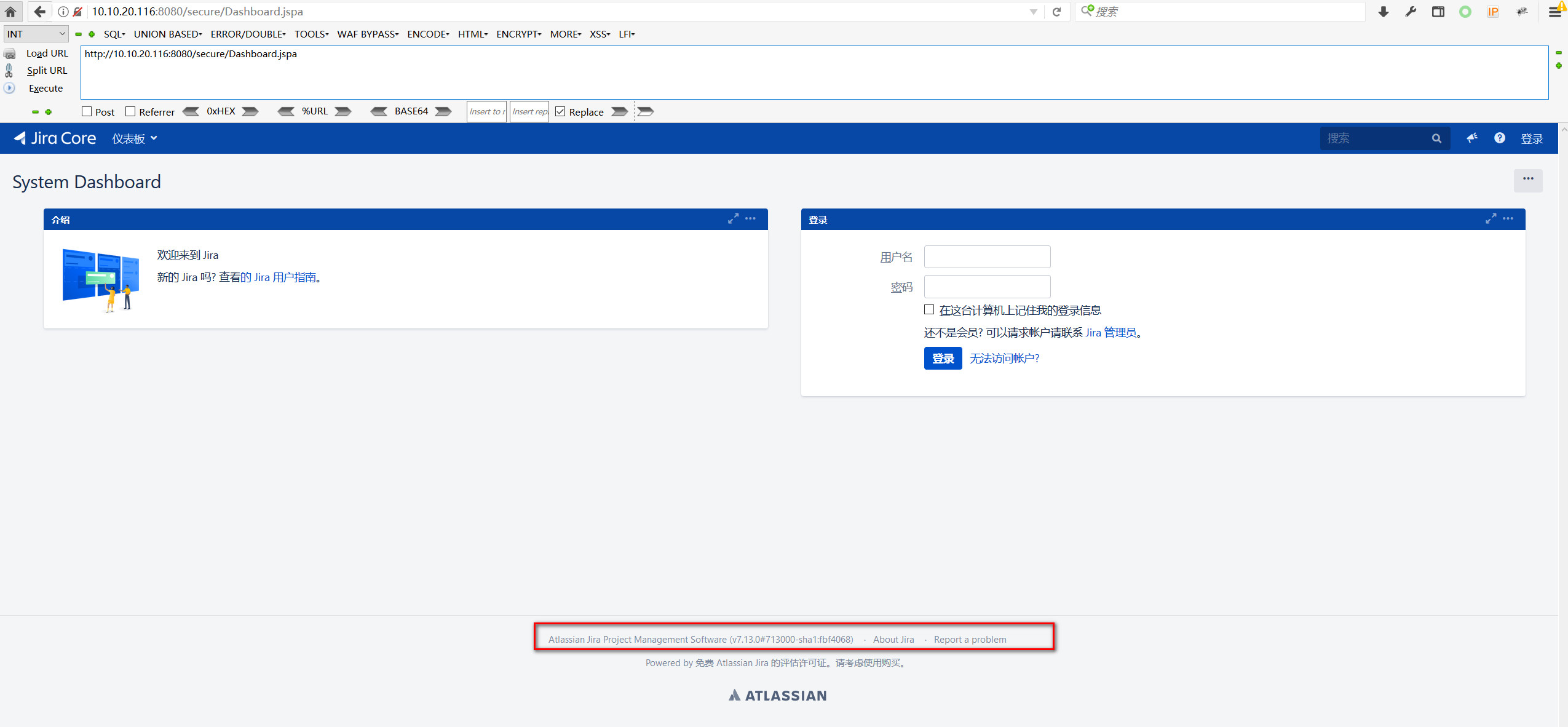The height and width of the screenshot is (727, 1568).
Task: Open the Jira feedback megaphone icon
Action: point(1471,138)
